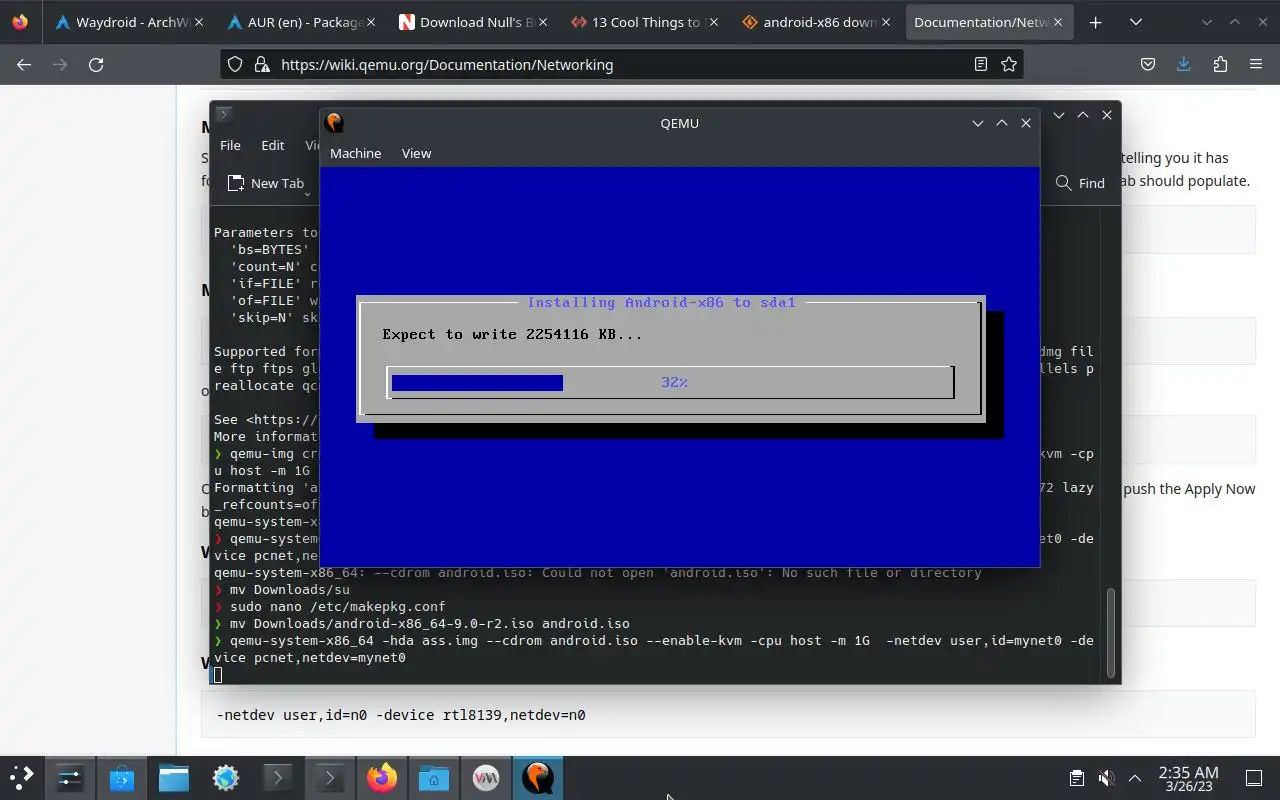The height and width of the screenshot is (800, 1280).
Task: Click the Konsole window icon
Action: (224, 115)
